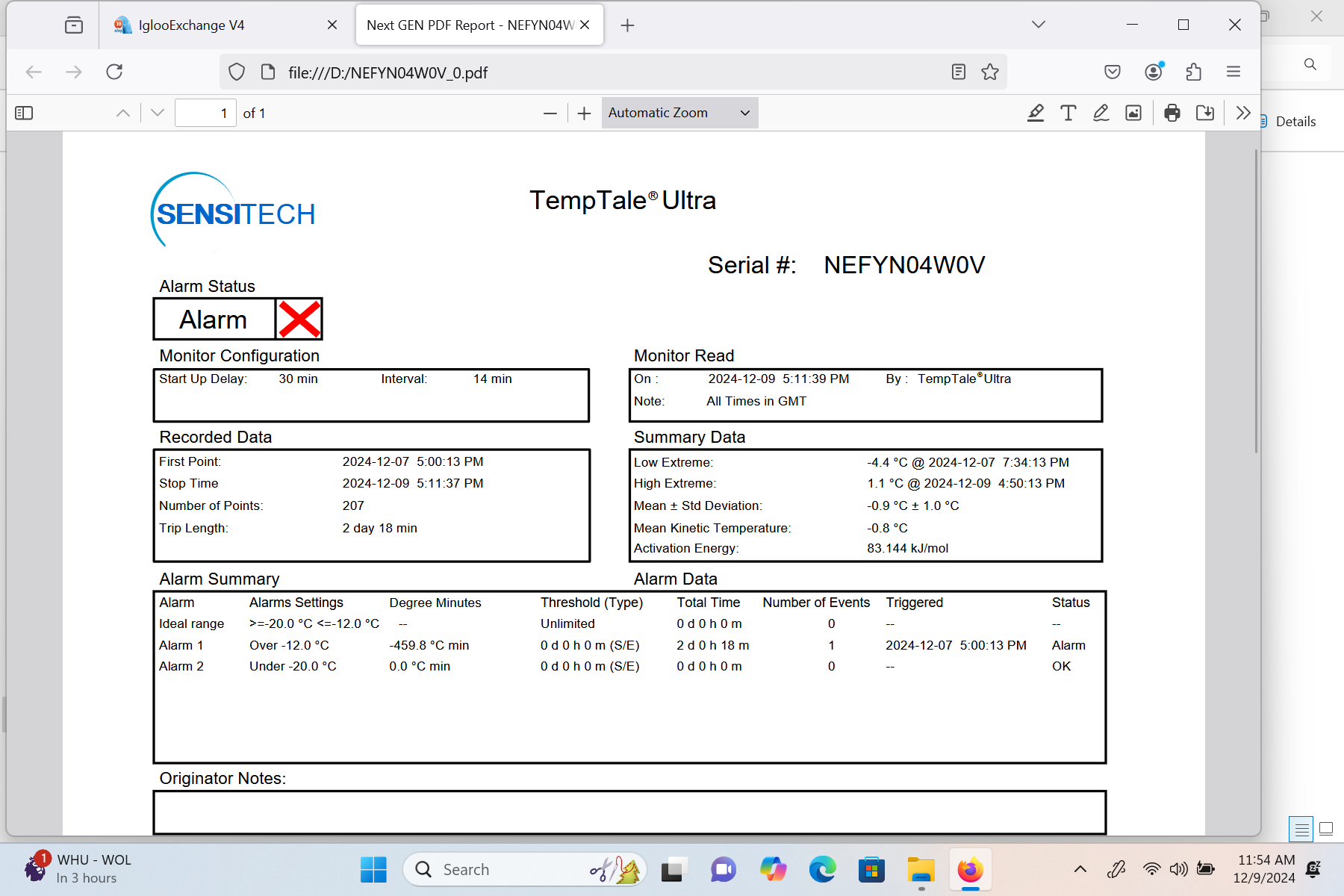The image size is (1344, 896).
Task: Click the serial number NEFYN04W0V text
Action: [904, 265]
